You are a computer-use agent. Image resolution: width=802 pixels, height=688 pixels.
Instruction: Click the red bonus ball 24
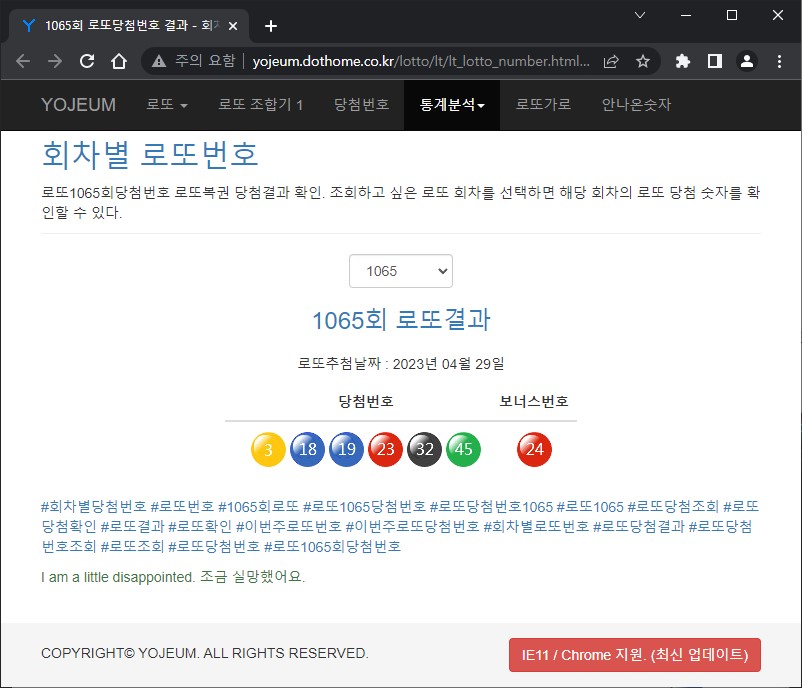[534, 449]
